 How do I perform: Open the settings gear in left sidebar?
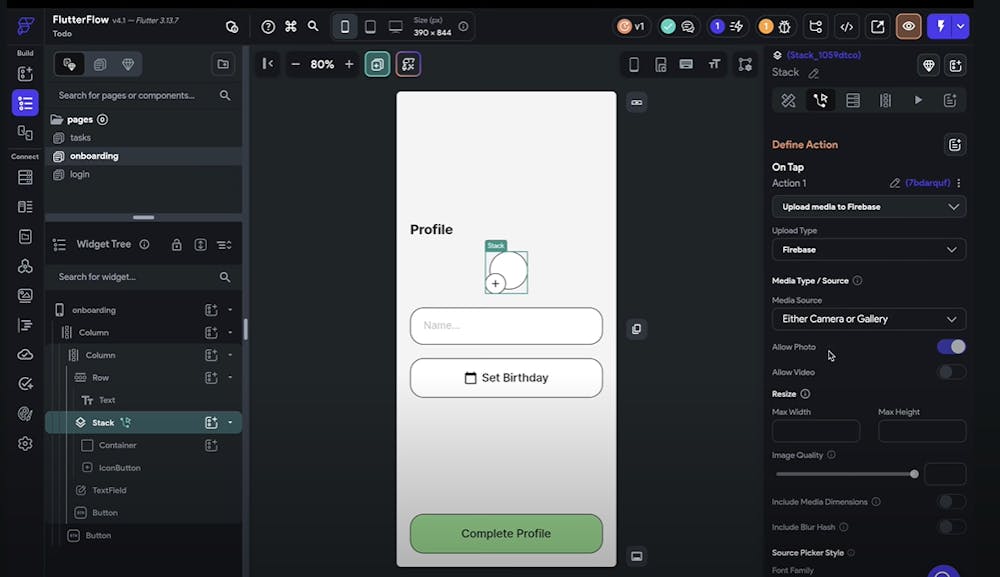[x=25, y=443]
